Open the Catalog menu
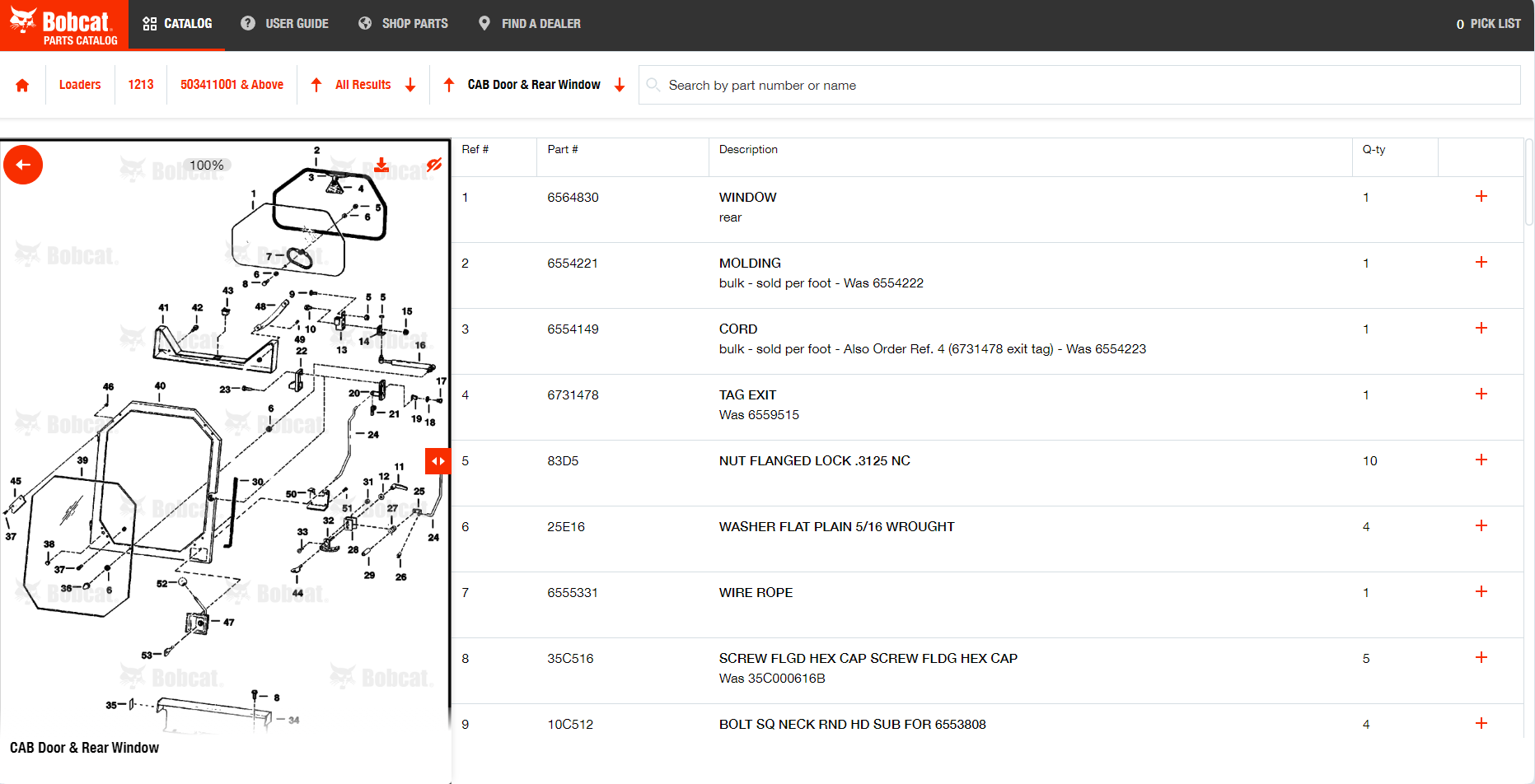The image size is (1535, 784). (x=177, y=24)
